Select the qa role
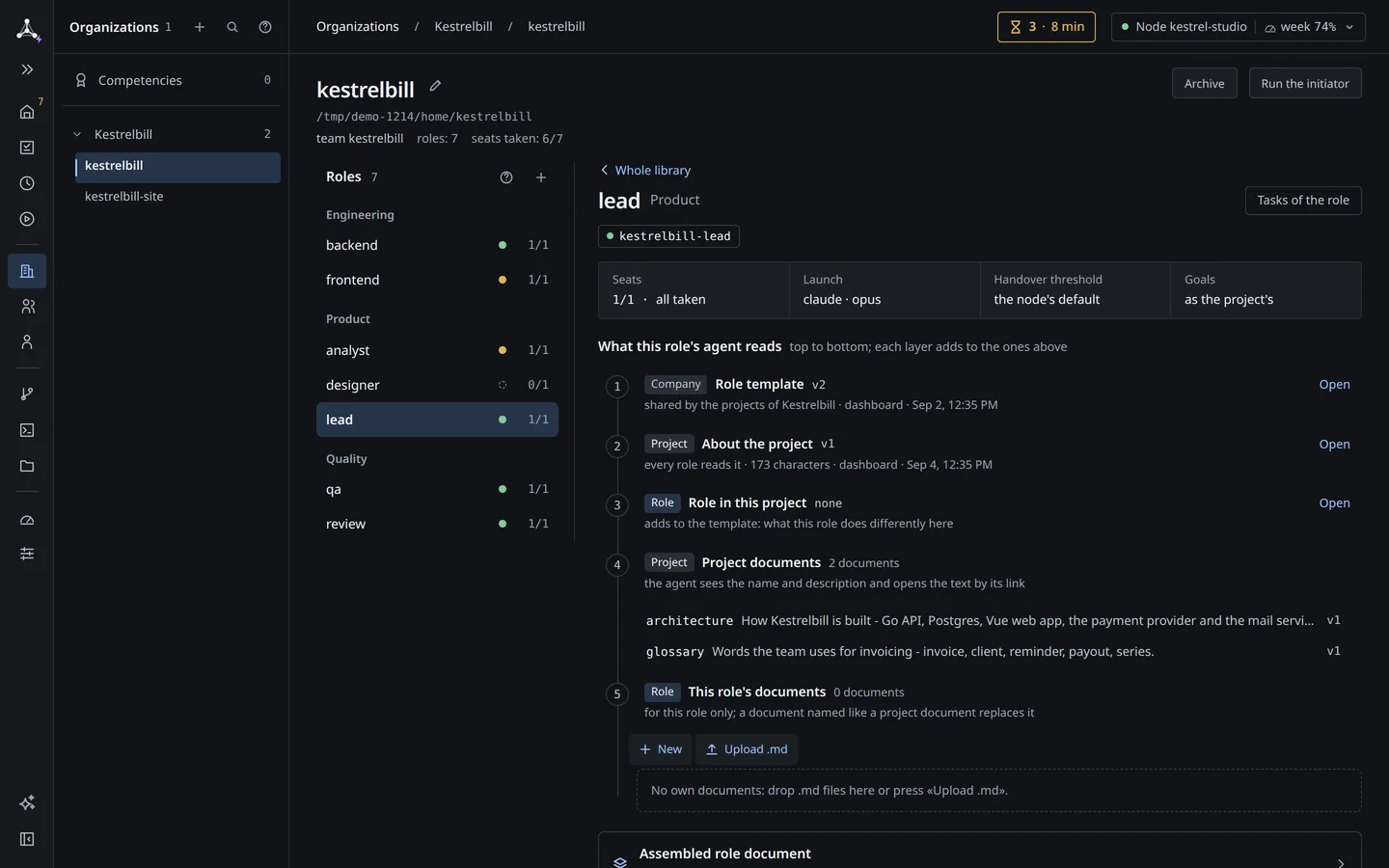The height and width of the screenshot is (868, 1389). point(437,489)
